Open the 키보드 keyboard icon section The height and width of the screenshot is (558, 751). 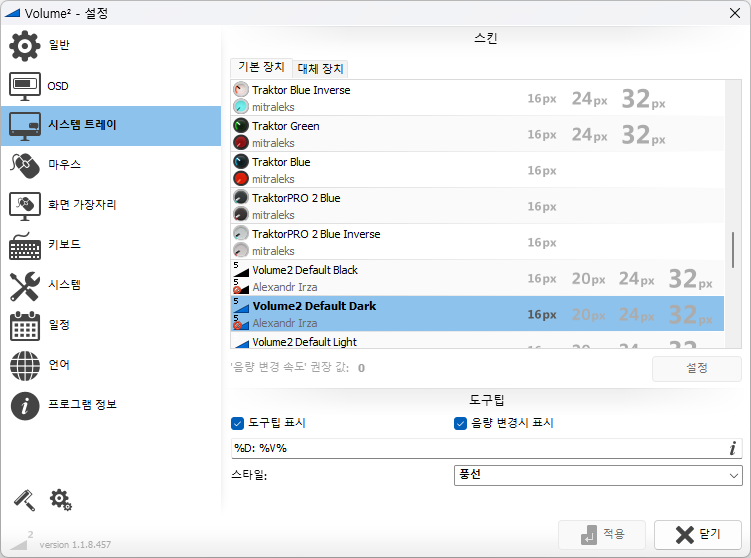pyautogui.click(x=24, y=246)
